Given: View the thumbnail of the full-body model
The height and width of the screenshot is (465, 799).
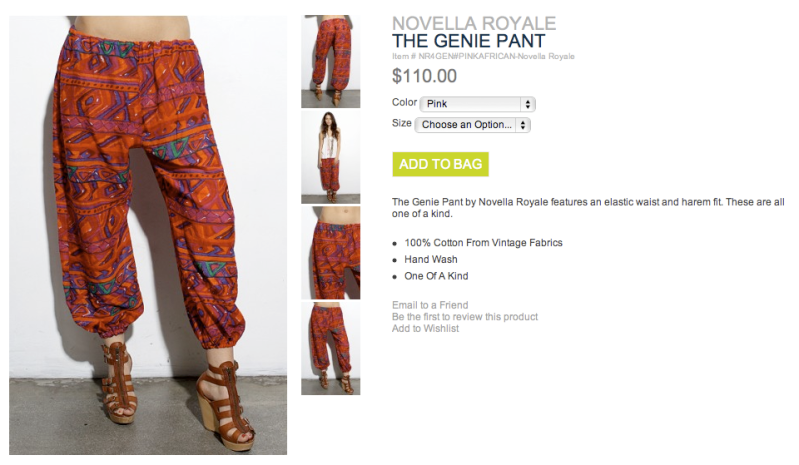Looking at the screenshot, I should coord(330,157).
